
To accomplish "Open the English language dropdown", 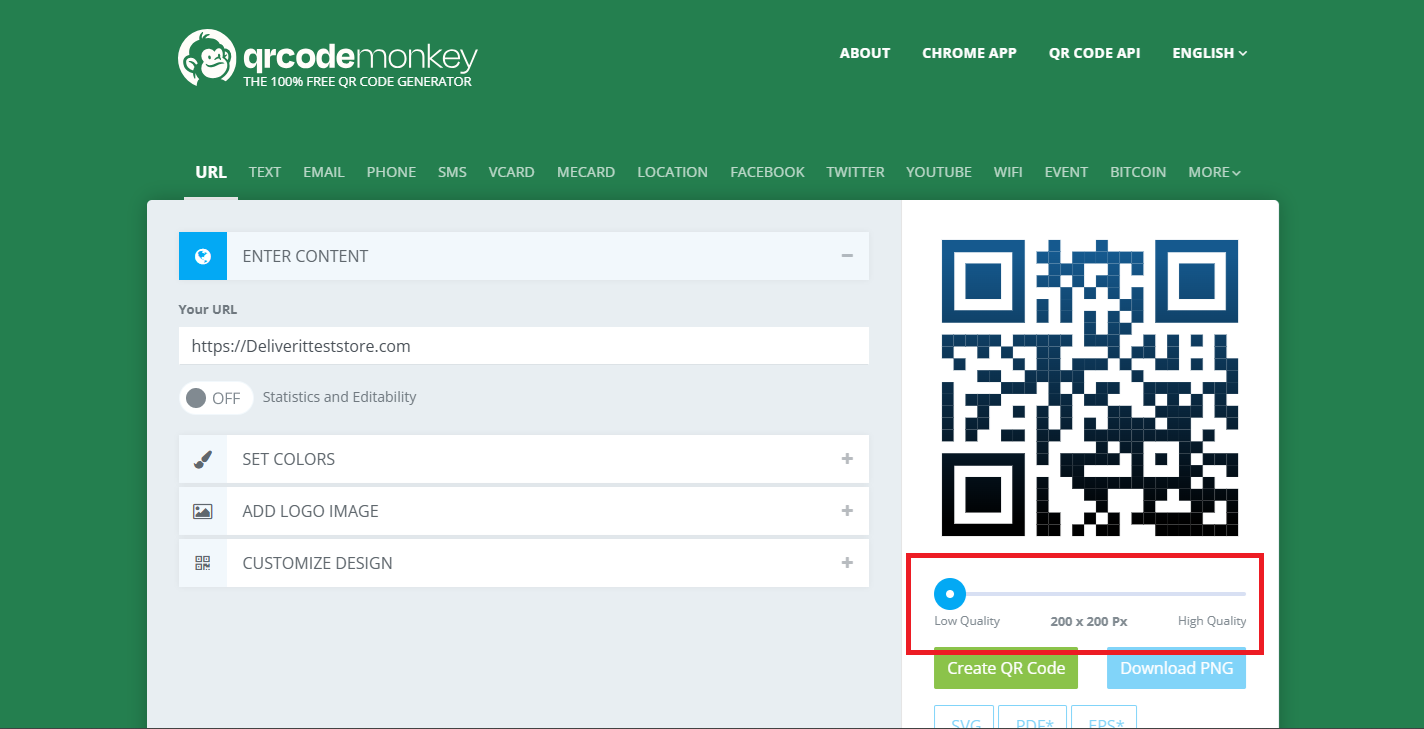I will click(x=1210, y=53).
